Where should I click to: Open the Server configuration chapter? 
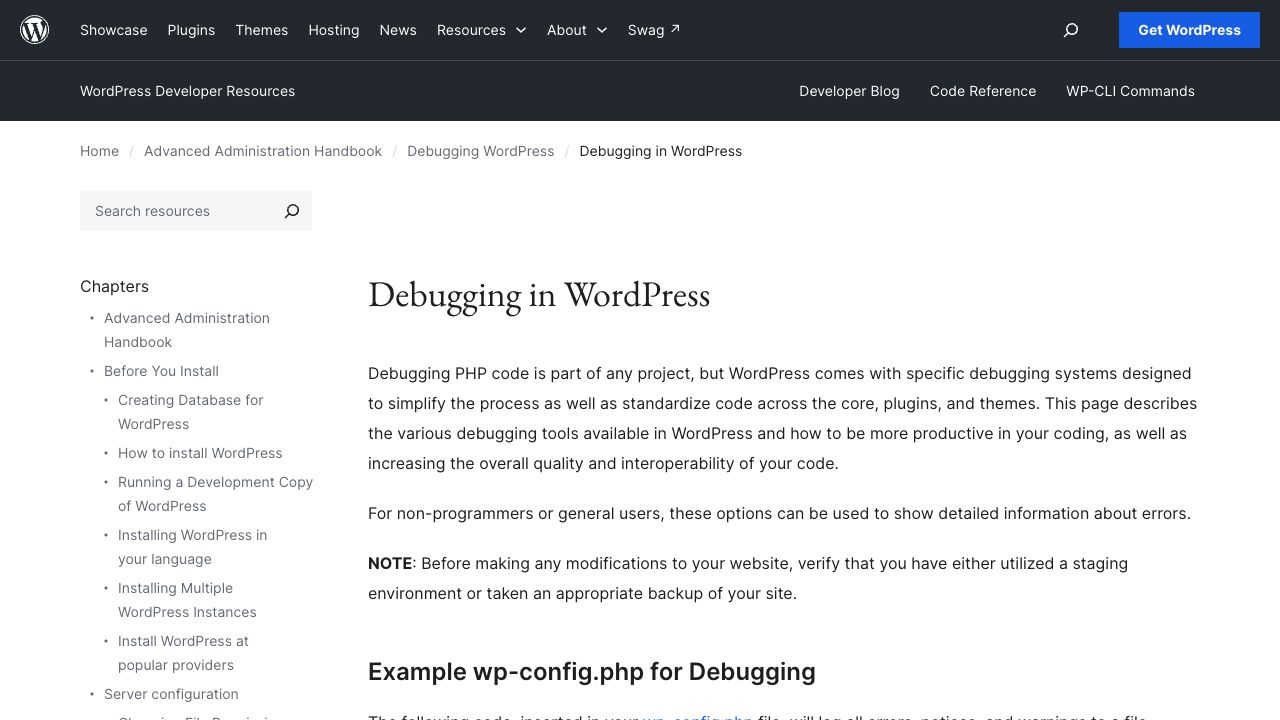click(171, 694)
